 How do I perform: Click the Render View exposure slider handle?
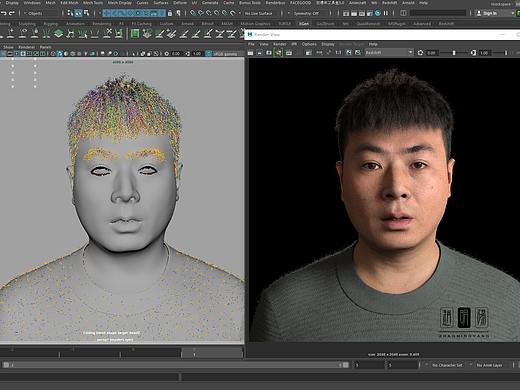click(454, 53)
